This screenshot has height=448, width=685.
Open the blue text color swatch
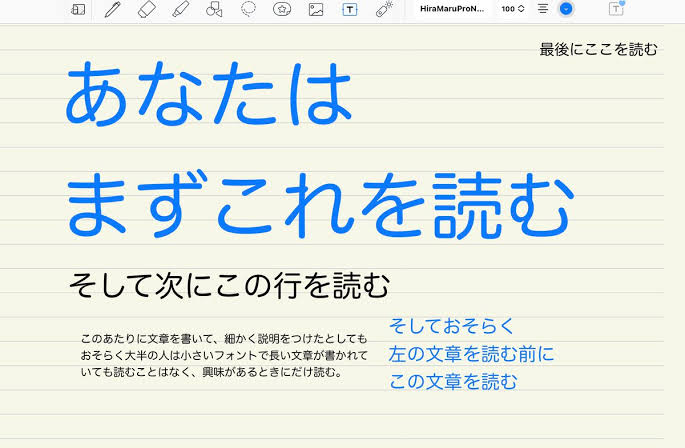point(566,9)
